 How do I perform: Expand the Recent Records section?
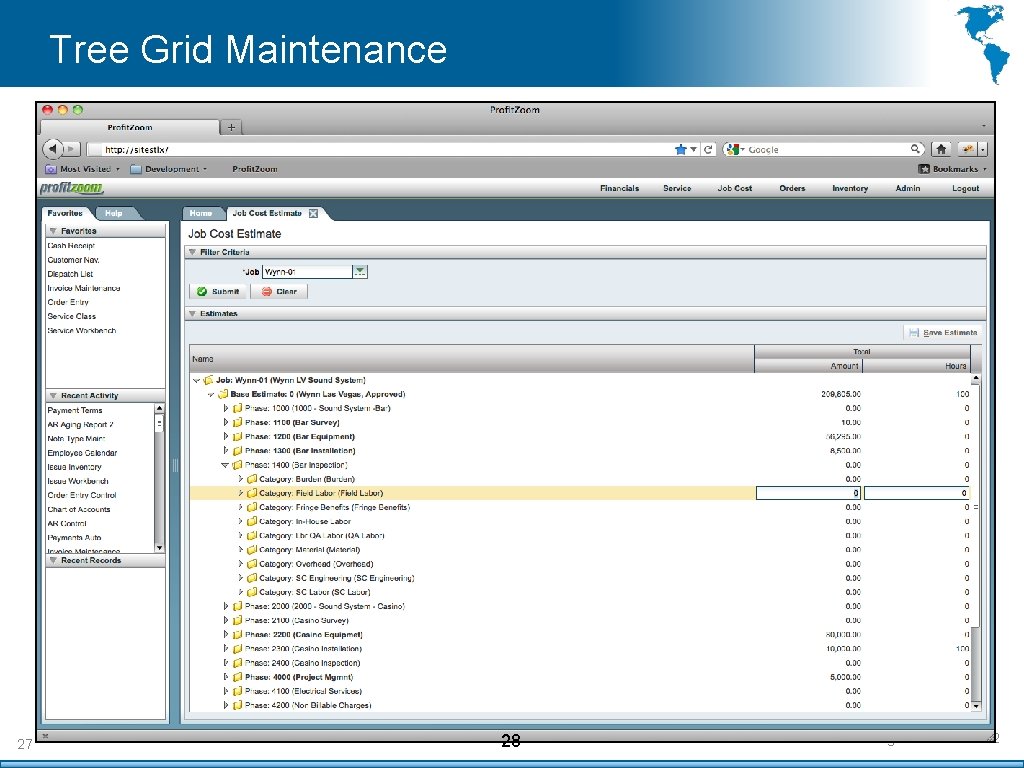tap(54, 560)
